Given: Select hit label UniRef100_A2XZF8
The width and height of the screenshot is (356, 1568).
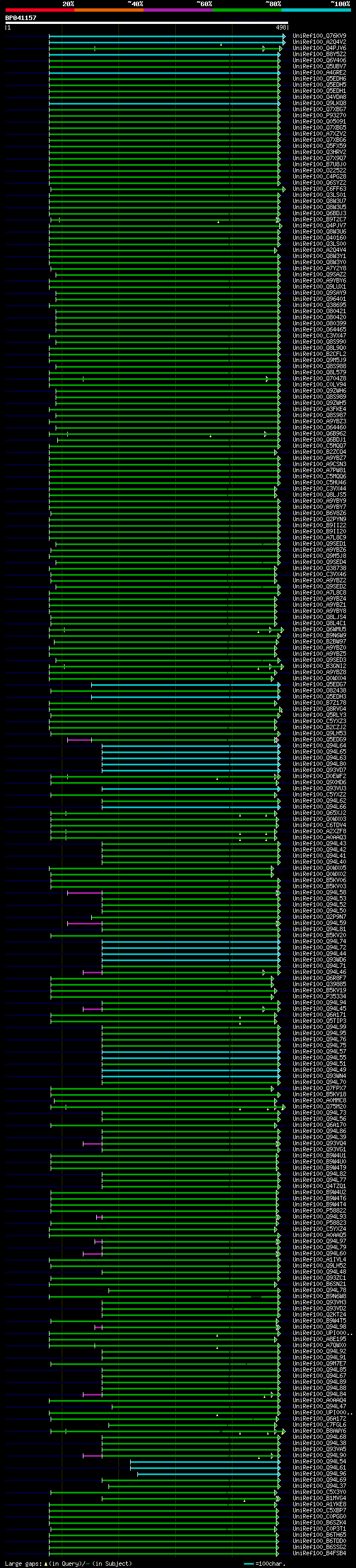Looking at the screenshot, I should [x=319, y=832].
